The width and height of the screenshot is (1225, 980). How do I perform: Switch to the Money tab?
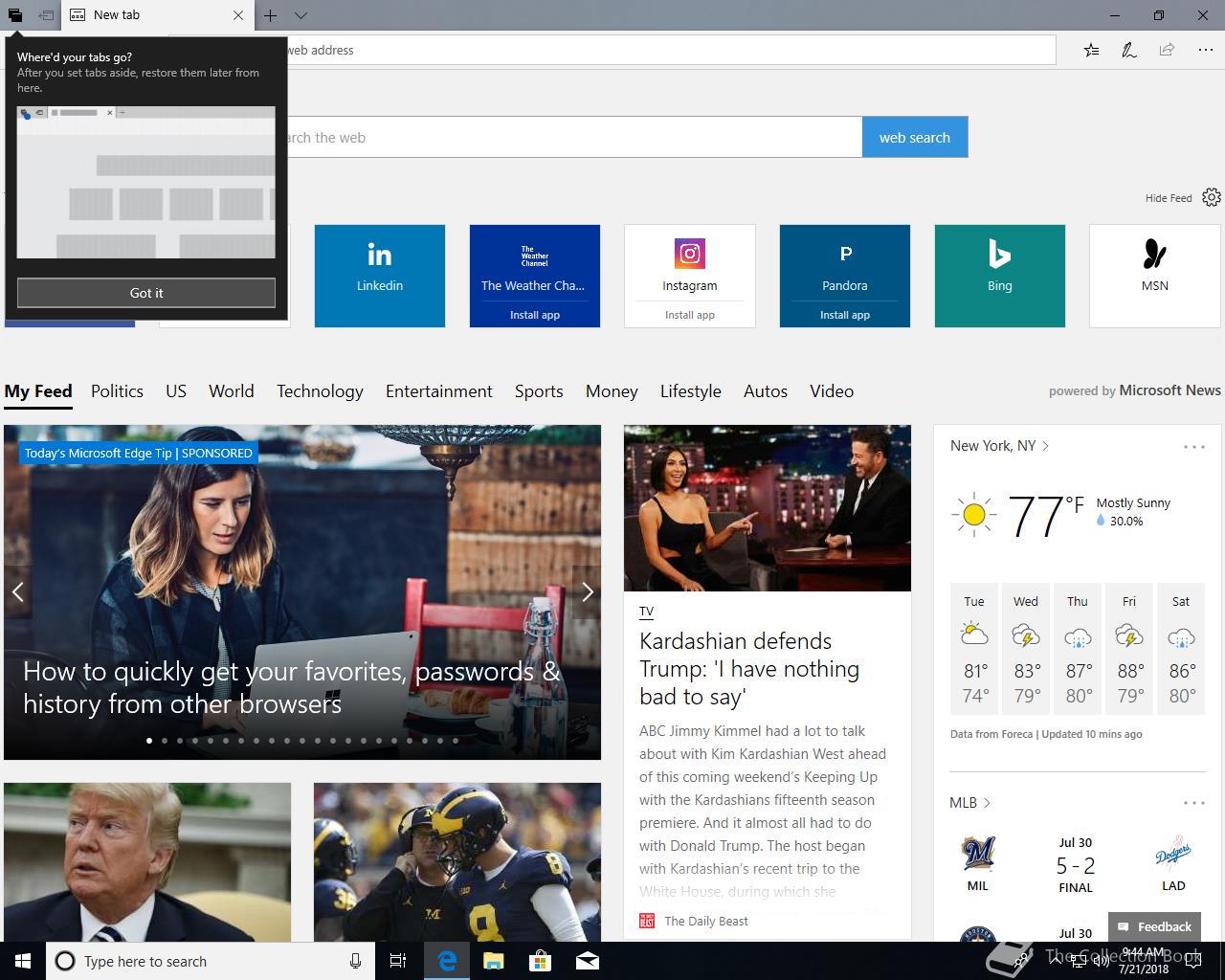612,390
